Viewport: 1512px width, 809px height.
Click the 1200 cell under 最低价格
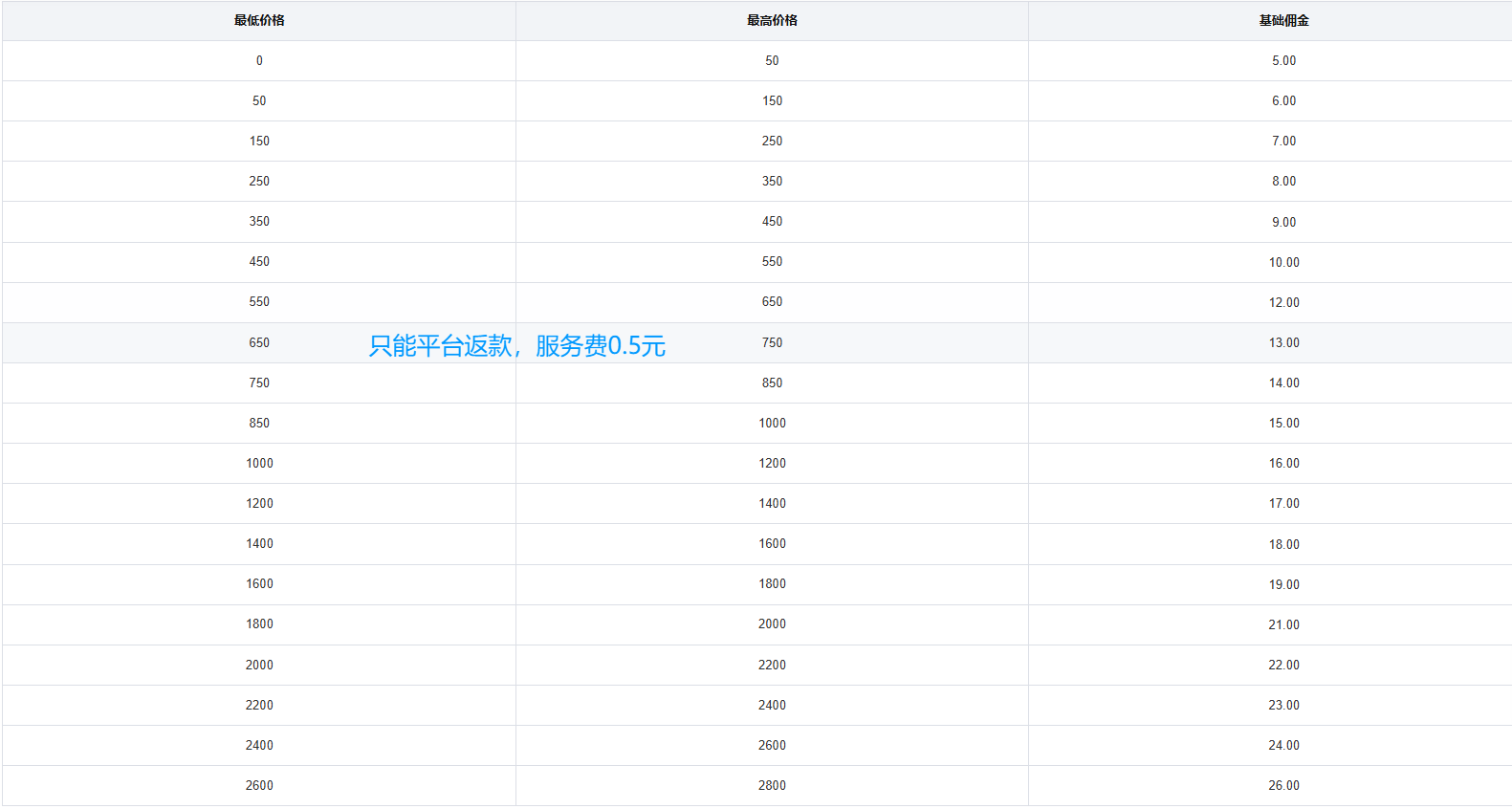click(259, 504)
